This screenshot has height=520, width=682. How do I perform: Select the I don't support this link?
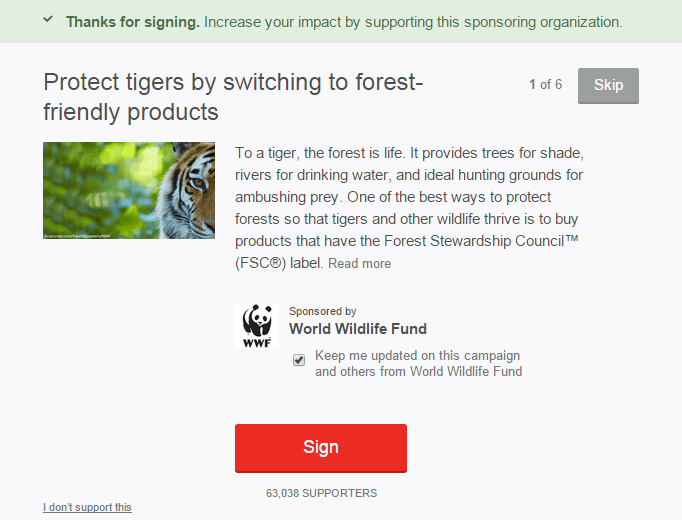tap(87, 507)
